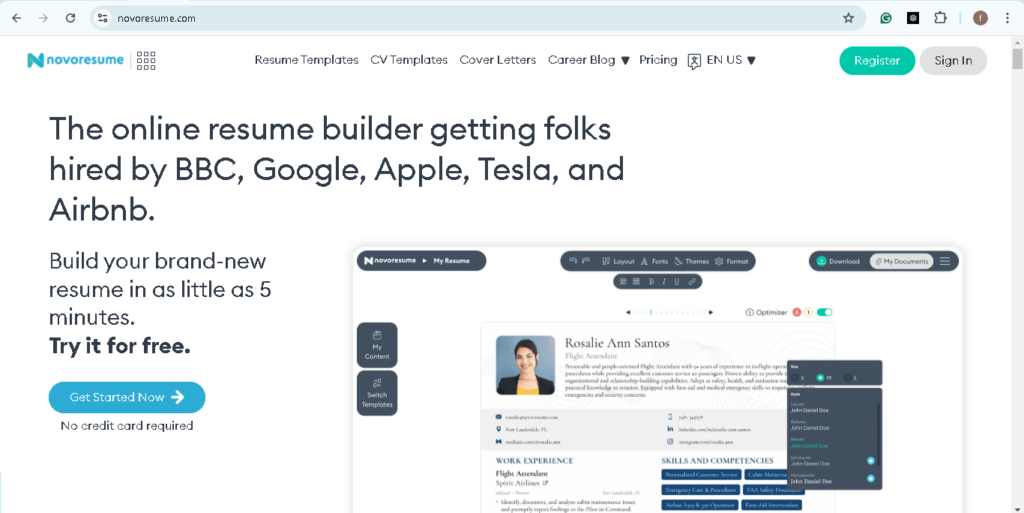Click the Instagram icon on the resume
This screenshot has width=1024, height=513.
click(x=670, y=442)
